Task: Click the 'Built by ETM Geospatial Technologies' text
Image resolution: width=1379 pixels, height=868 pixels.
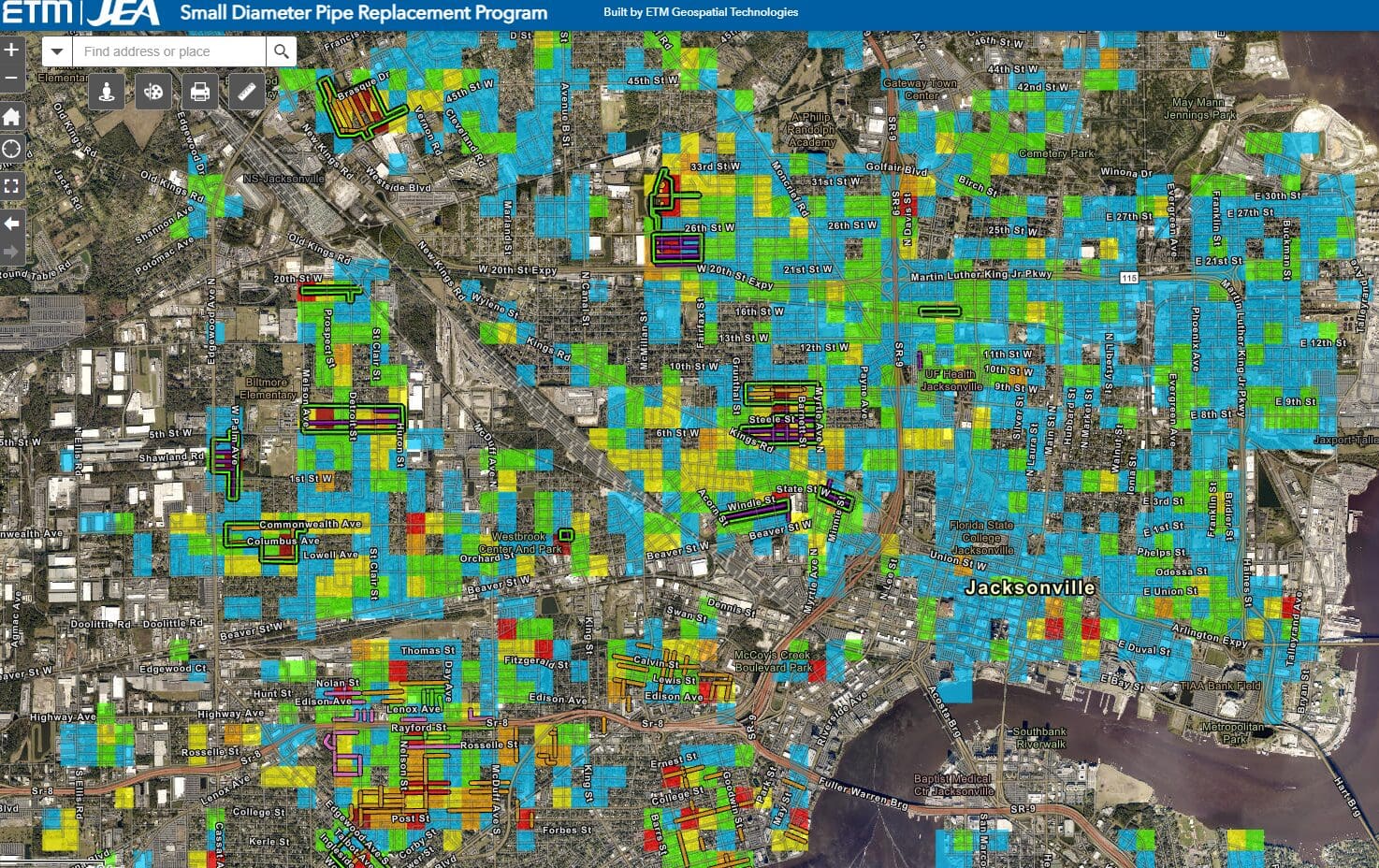Action: [701, 12]
